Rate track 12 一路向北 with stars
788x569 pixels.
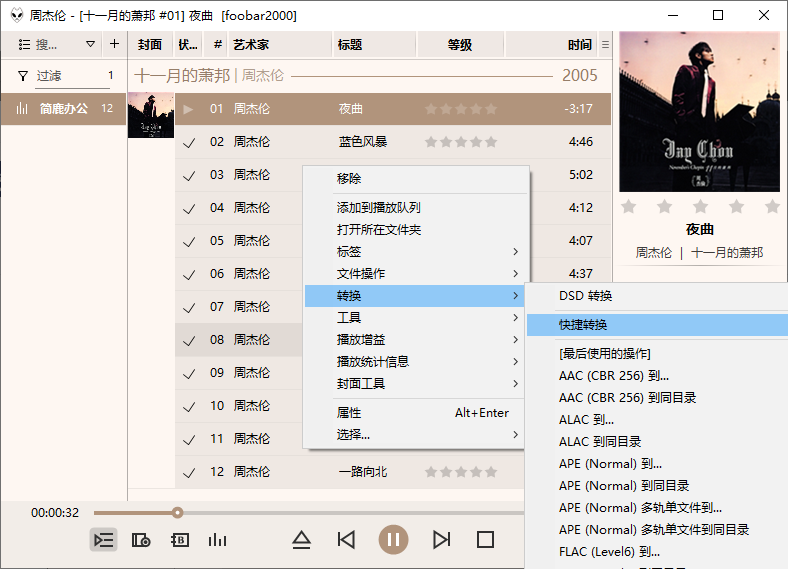pyautogui.click(x=461, y=472)
